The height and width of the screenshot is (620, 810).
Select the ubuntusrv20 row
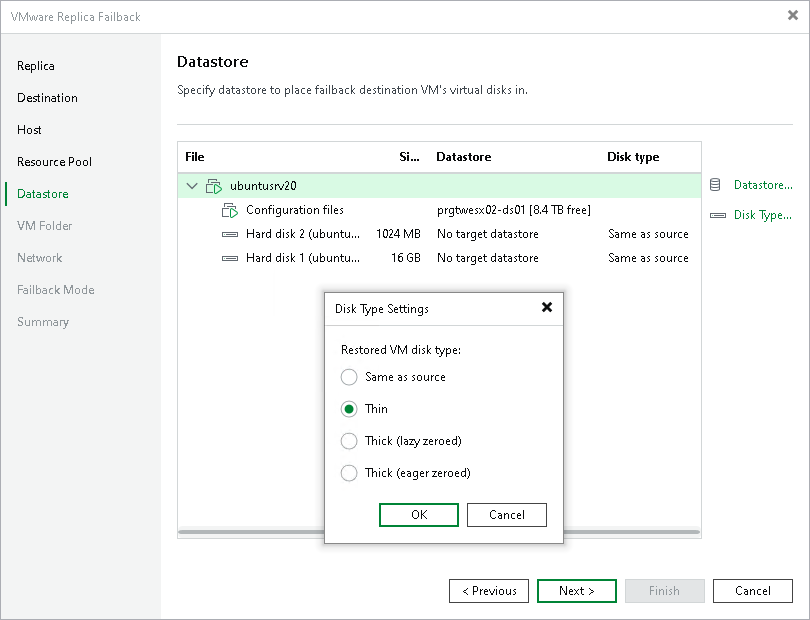pyautogui.click(x=439, y=186)
